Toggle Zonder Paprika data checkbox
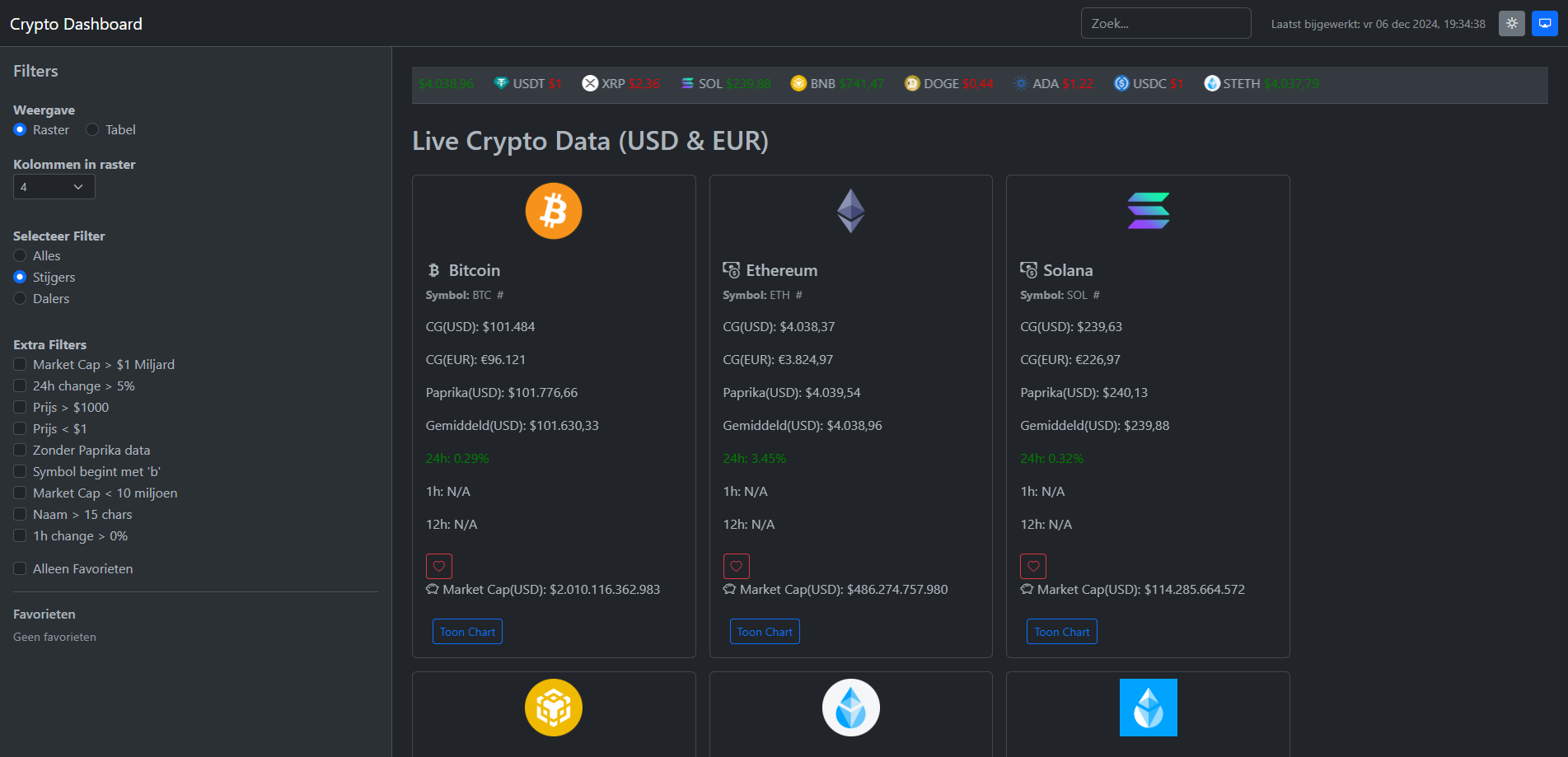Image resolution: width=1568 pixels, height=757 pixels. [x=20, y=450]
